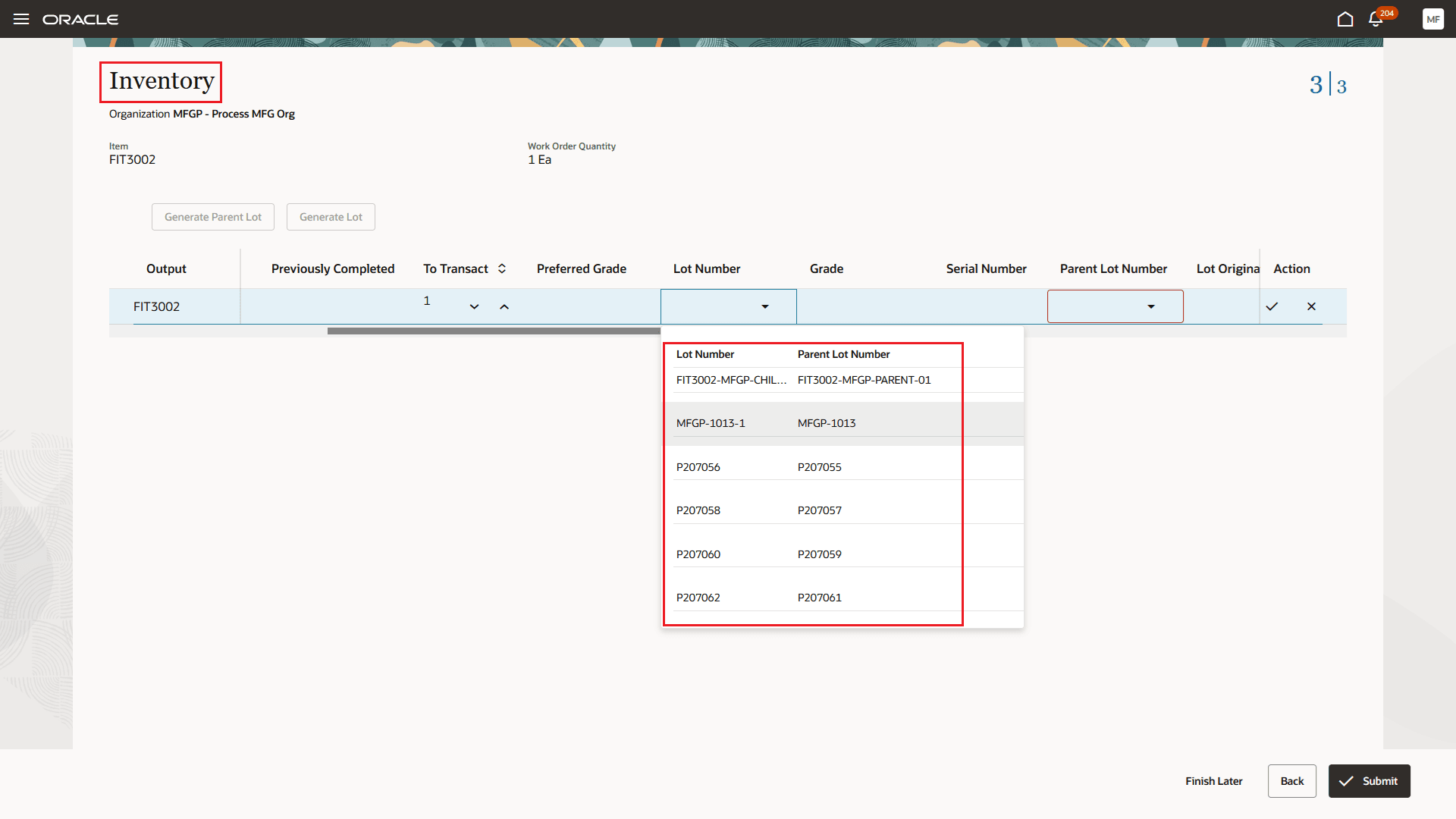Click the Preferred Grade column header

[582, 268]
